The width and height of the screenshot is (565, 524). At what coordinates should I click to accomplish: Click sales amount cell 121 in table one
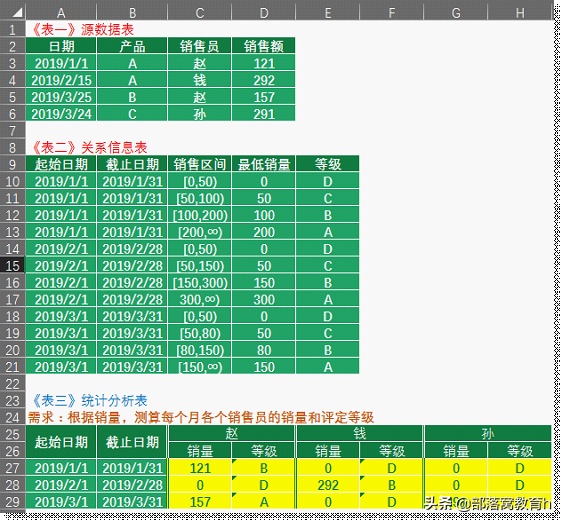[264, 63]
